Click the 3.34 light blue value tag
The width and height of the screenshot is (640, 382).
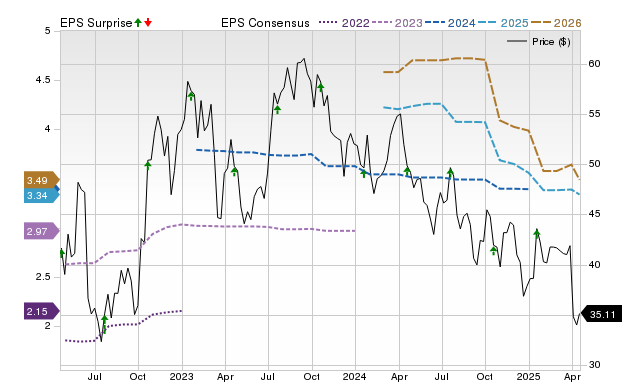tap(41, 196)
